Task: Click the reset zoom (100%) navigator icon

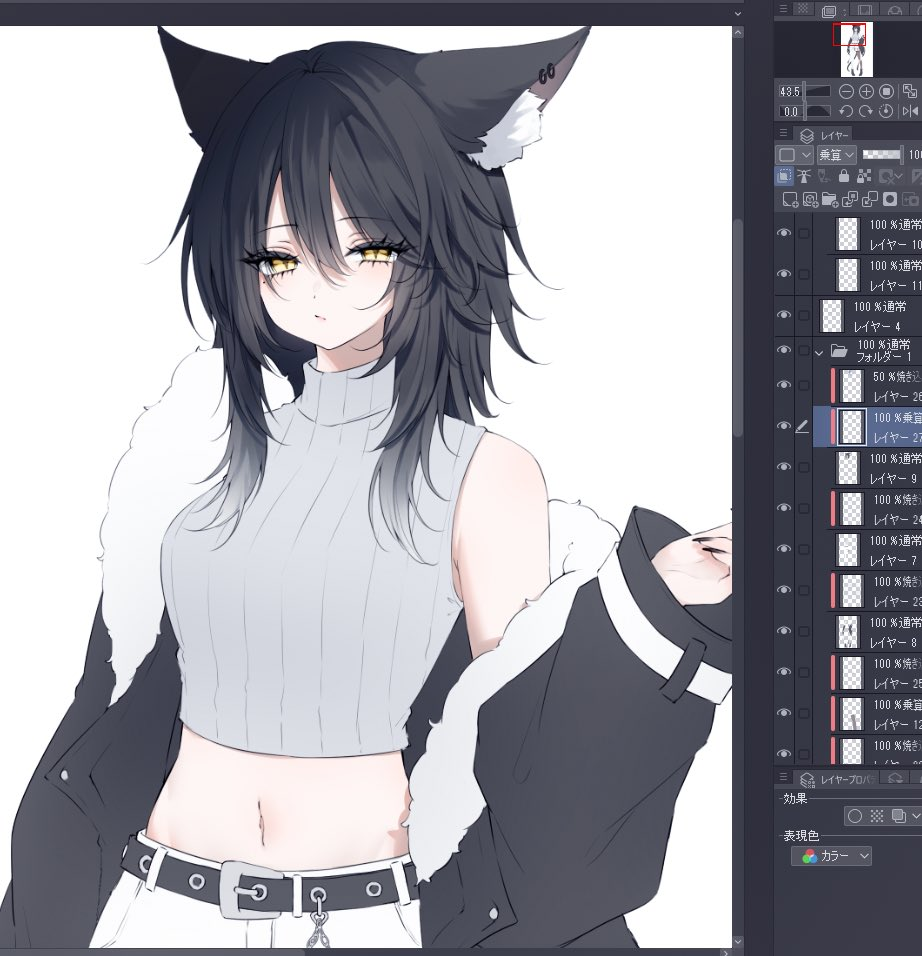Action: (x=887, y=91)
